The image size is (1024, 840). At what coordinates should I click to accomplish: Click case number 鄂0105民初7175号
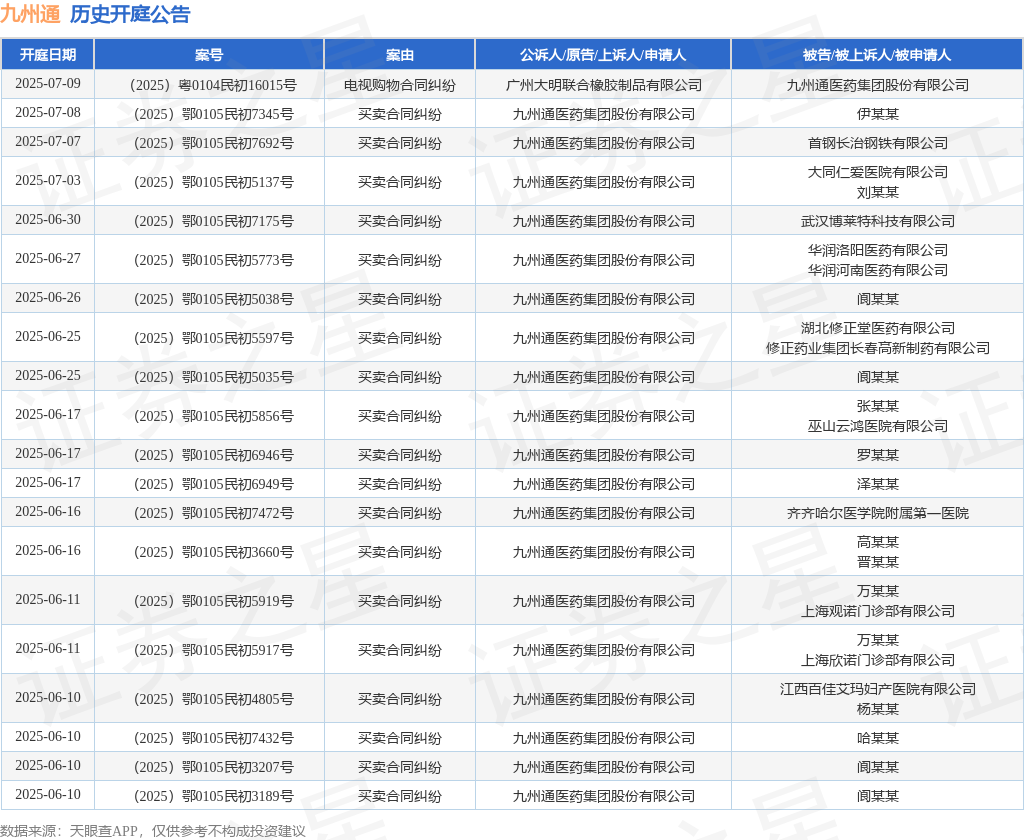tap(238, 221)
